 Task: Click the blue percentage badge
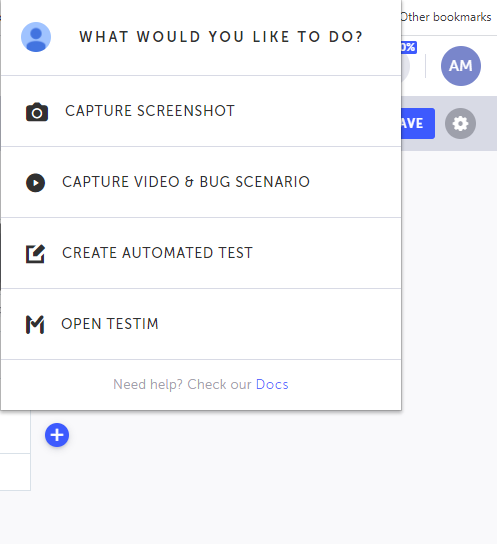coord(409,47)
